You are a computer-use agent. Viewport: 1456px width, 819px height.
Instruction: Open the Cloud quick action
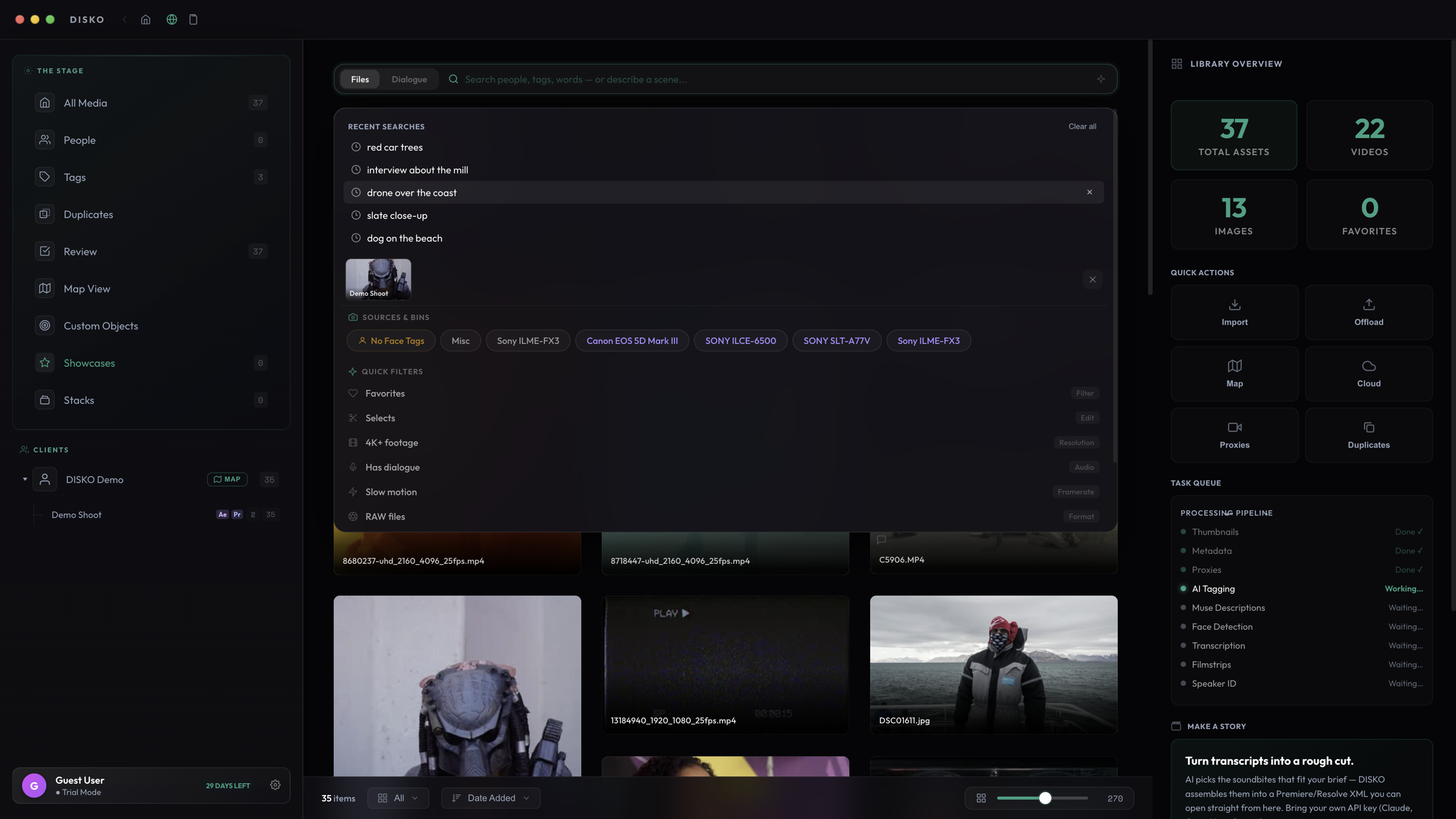[x=1368, y=374]
